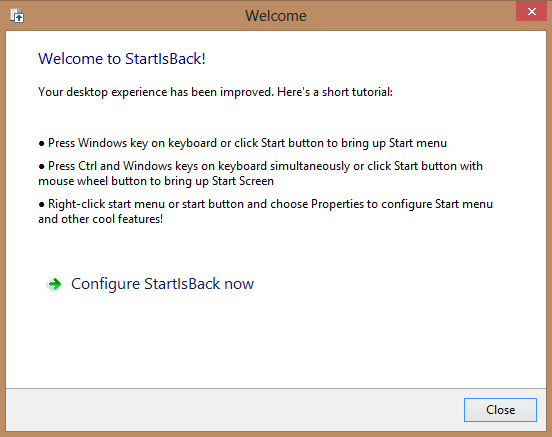Open Configure StartIsBack now link
The width and height of the screenshot is (552, 437).
pyautogui.click(x=162, y=284)
